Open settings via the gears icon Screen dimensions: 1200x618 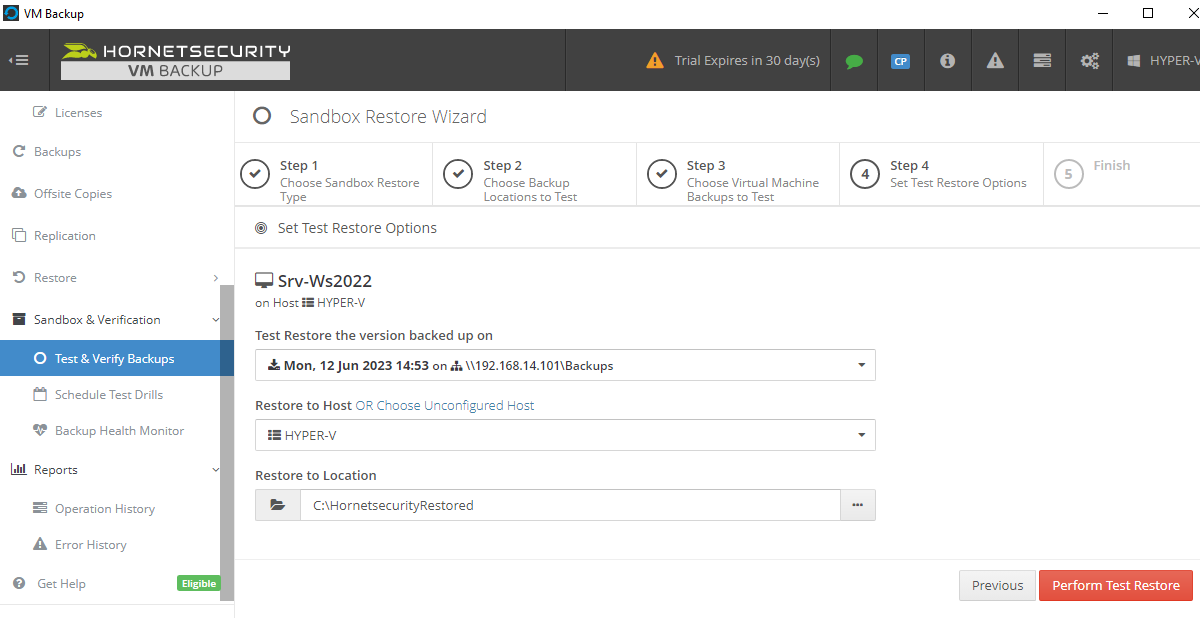click(1088, 61)
